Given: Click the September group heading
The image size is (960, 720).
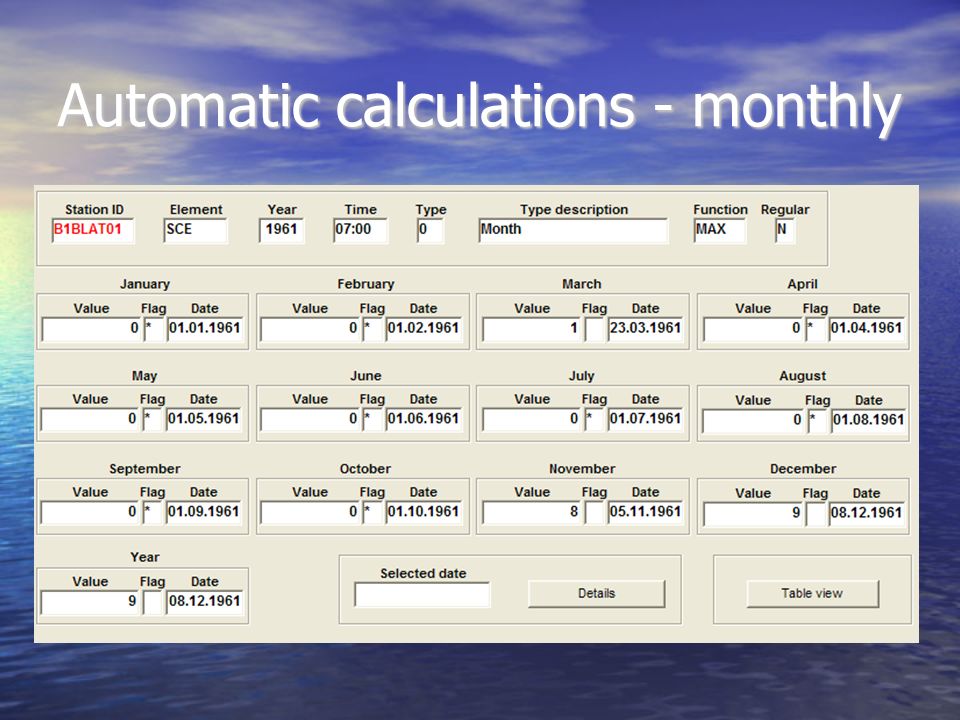Looking at the screenshot, I should pos(144,469).
